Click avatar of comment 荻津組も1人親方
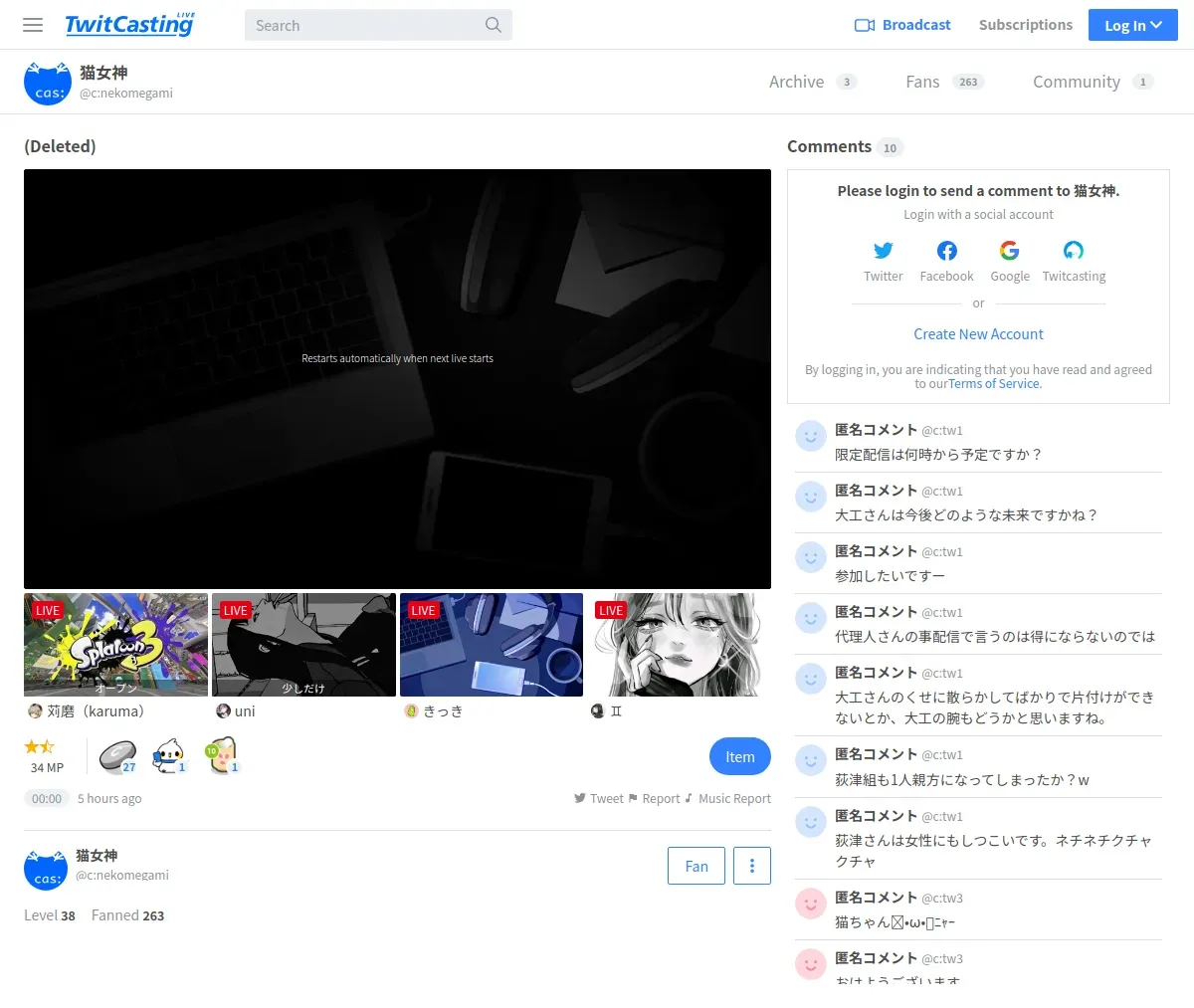 coord(810,759)
